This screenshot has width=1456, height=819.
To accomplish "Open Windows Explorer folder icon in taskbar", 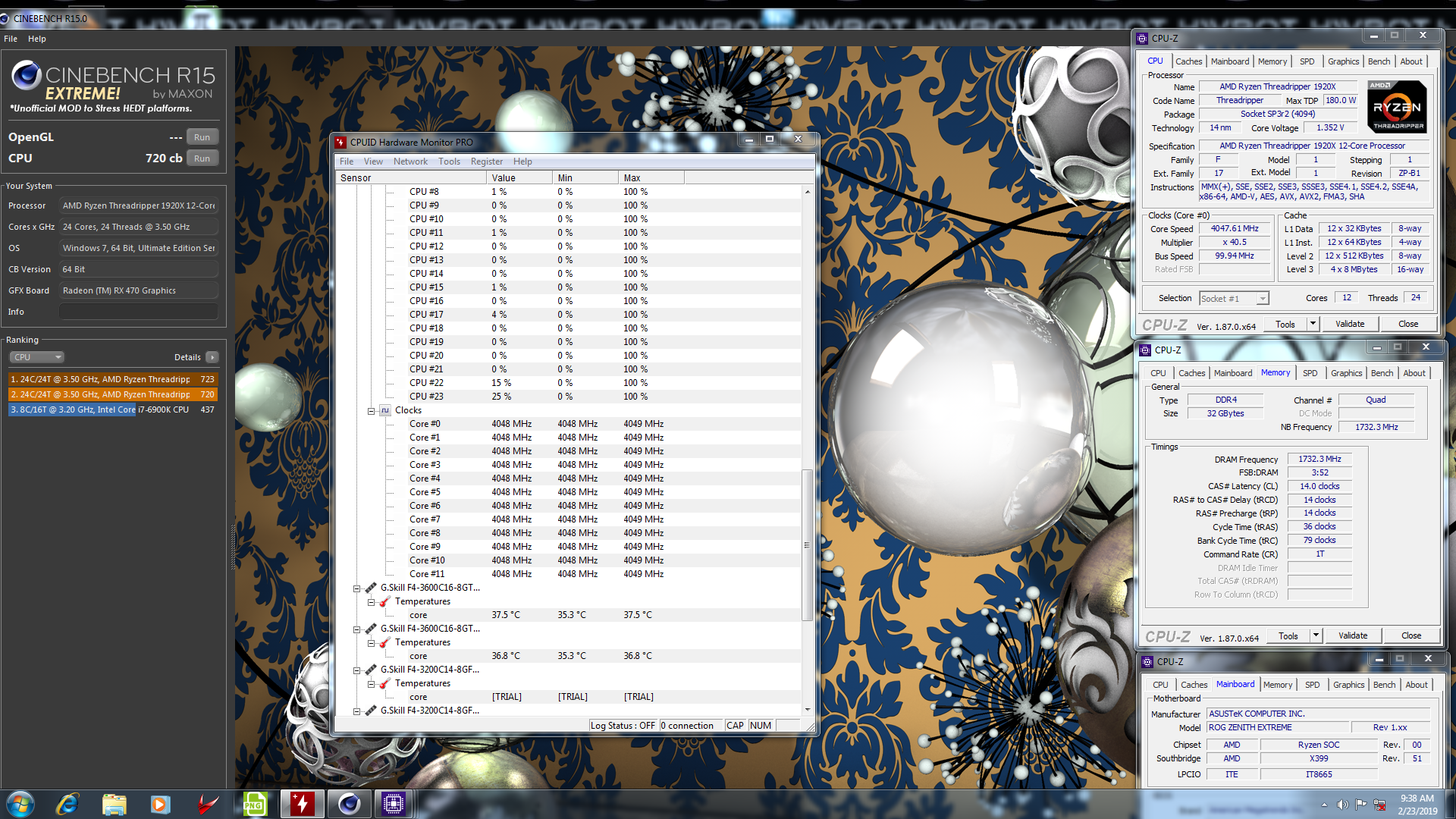I will point(114,804).
